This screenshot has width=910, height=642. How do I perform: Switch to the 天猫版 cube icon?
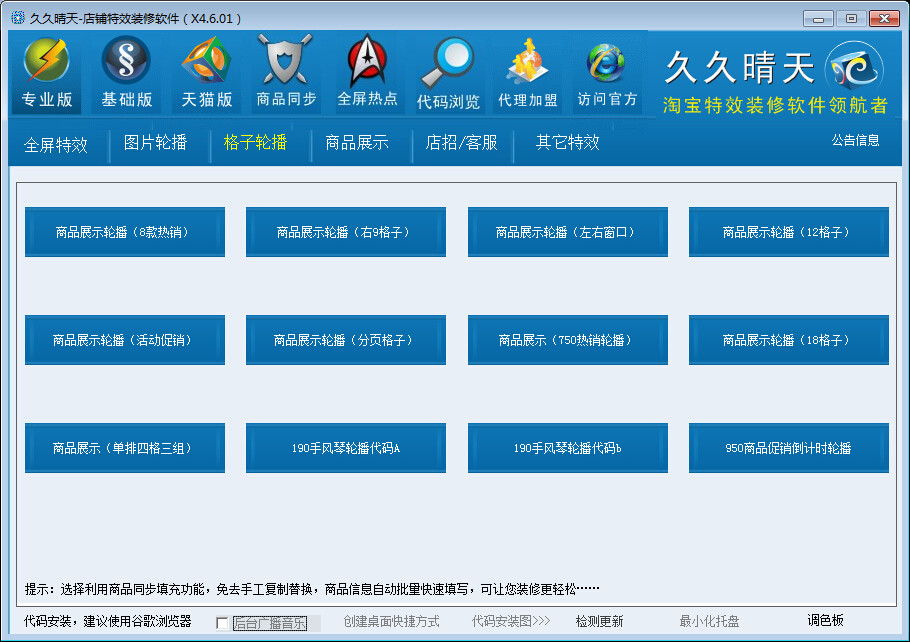[207, 62]
